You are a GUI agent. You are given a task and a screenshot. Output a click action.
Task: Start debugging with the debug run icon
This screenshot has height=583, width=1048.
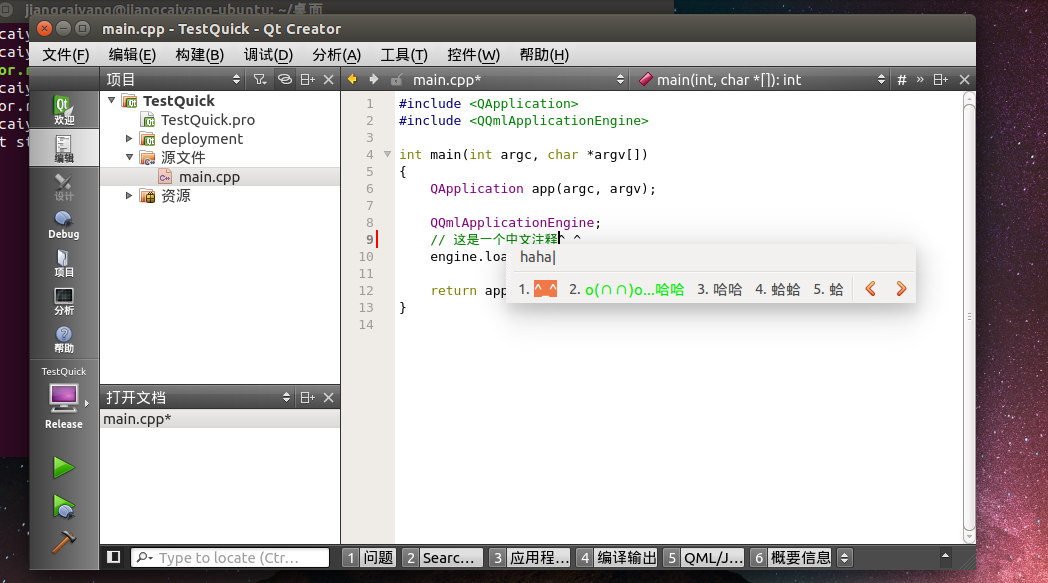tap(64, 507)
